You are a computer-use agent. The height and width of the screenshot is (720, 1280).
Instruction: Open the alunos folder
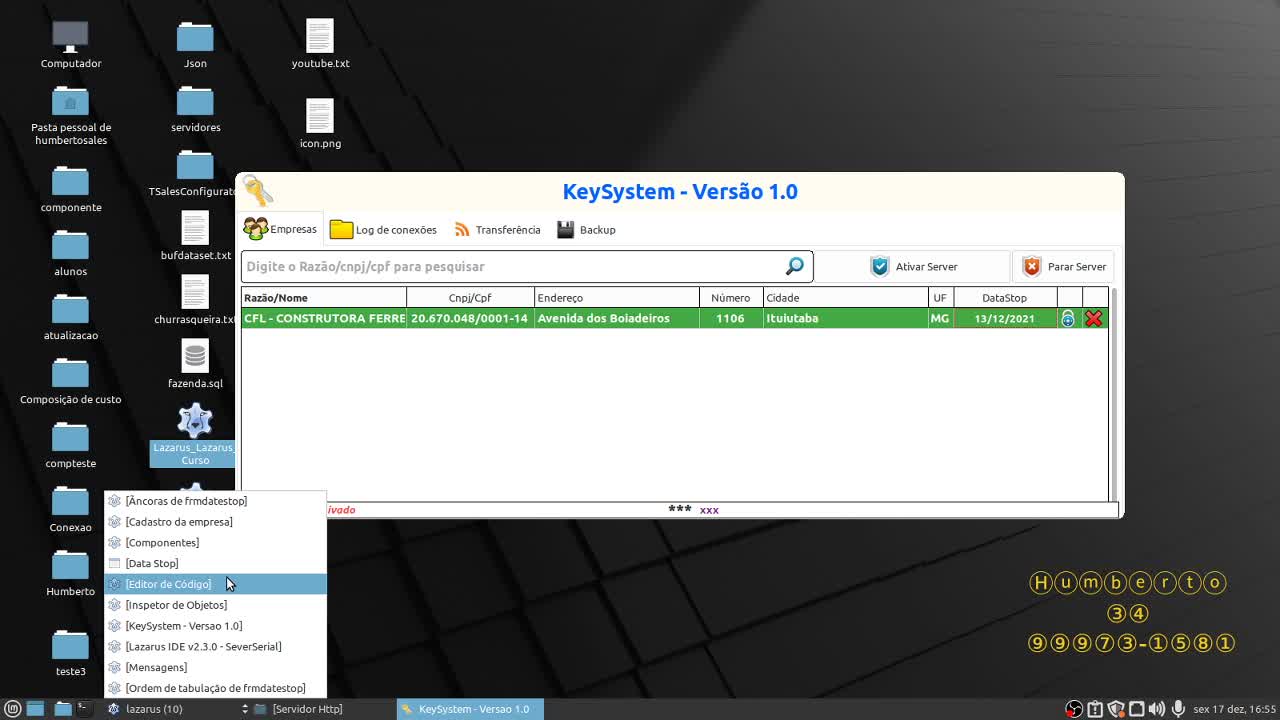(70, 252)
